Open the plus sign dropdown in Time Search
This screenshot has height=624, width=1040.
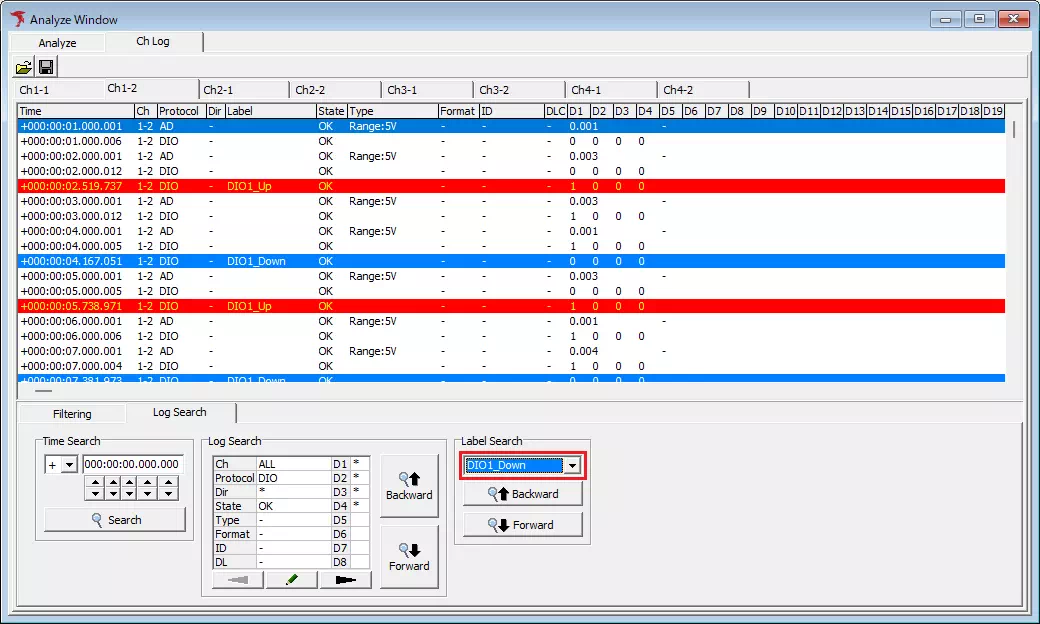tap(69, 465)
